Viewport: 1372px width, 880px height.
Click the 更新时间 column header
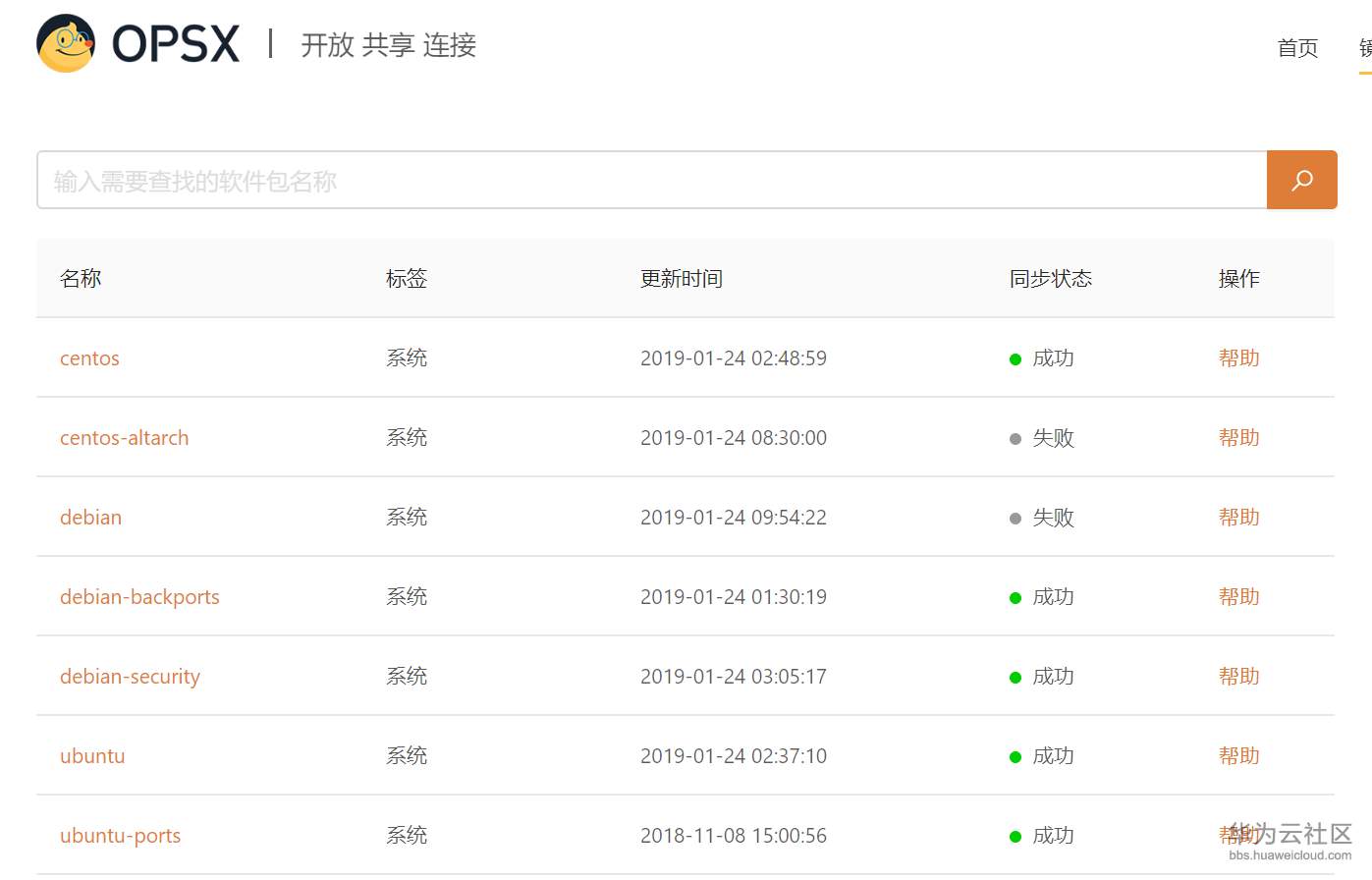tap(682, 278)
